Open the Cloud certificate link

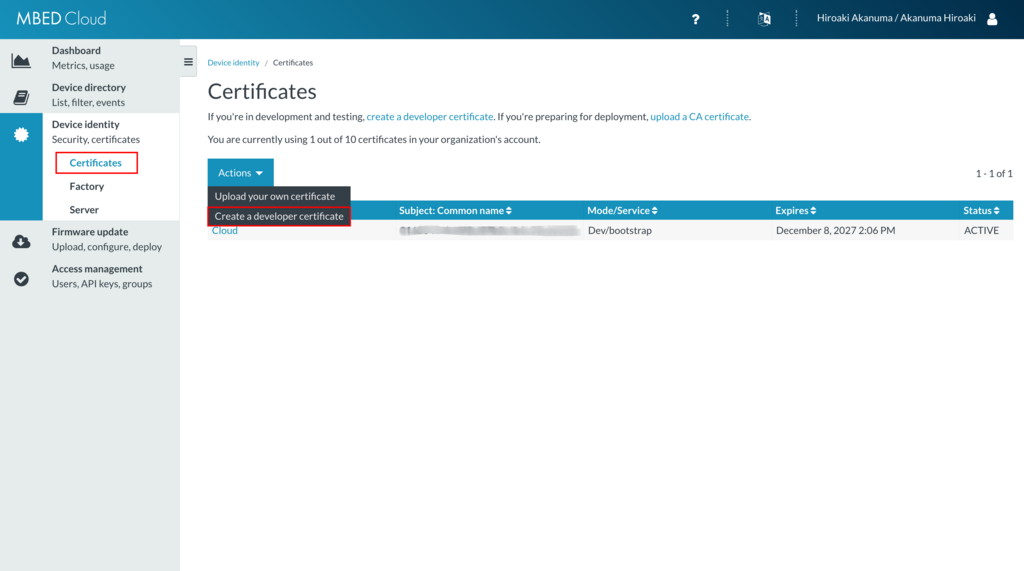[x=225, y=231]
